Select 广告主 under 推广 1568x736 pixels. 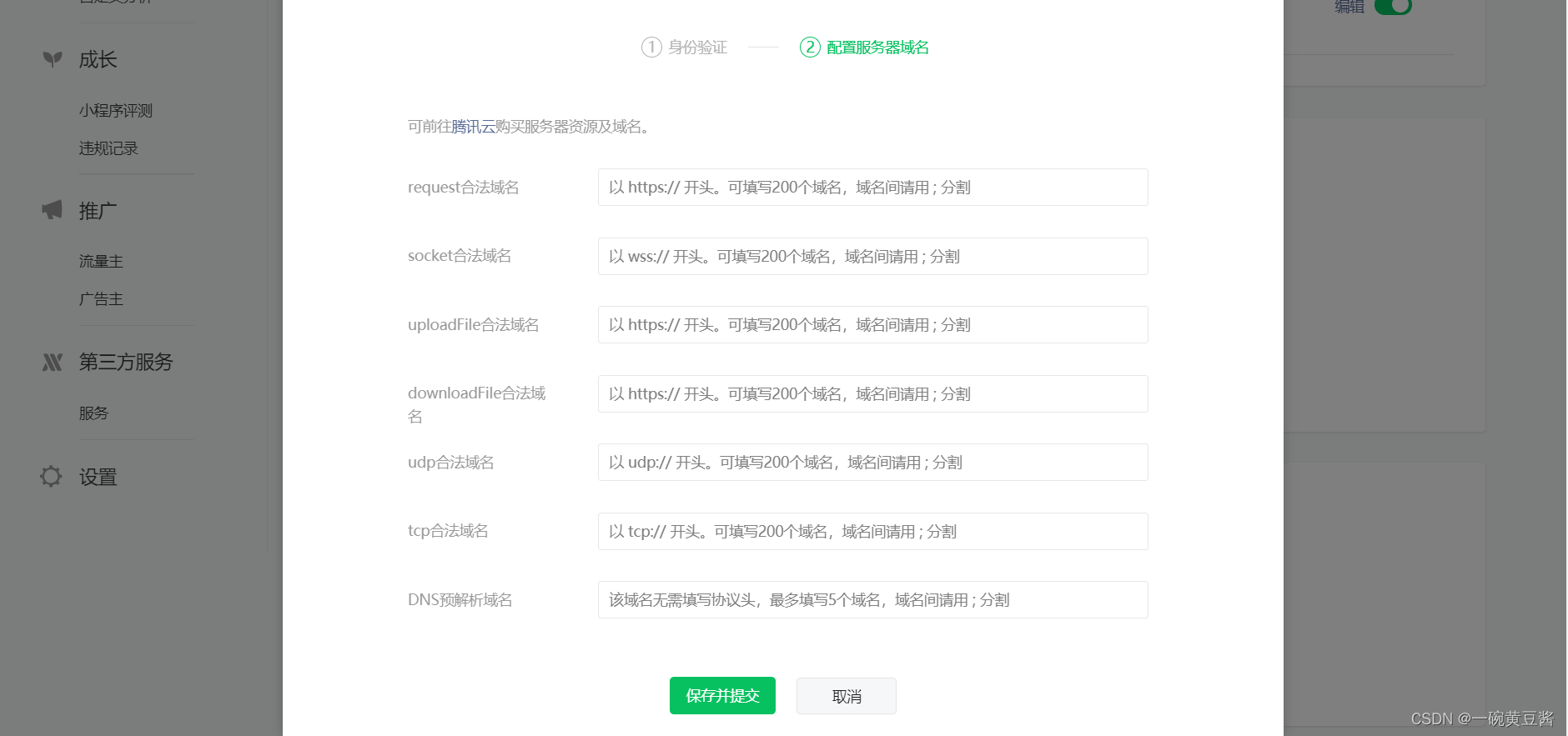pos(101,299)
